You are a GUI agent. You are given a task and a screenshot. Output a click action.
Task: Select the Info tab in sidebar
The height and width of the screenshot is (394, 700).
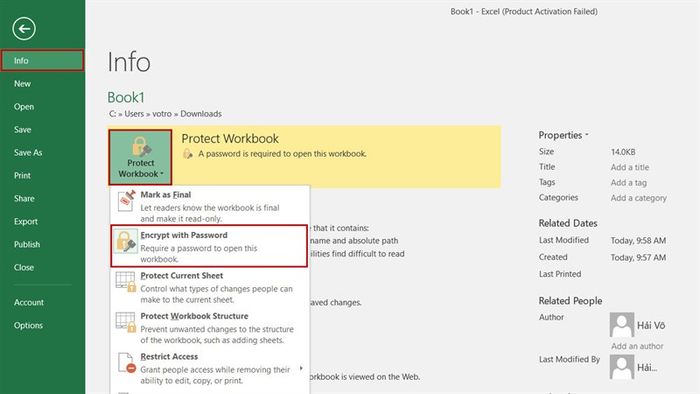tap(42, 60)
